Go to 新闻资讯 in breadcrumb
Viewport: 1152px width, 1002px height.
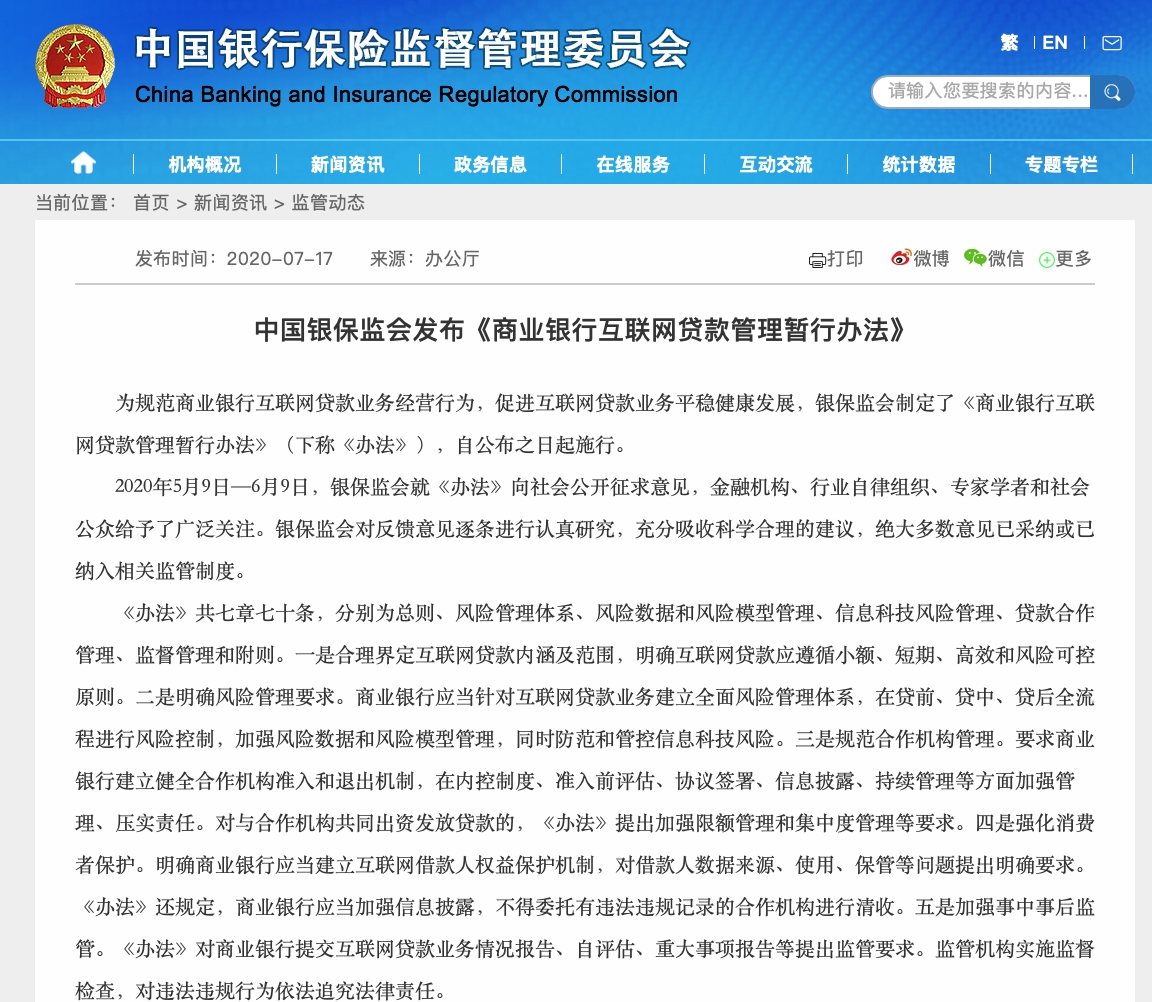coord(231,203)
